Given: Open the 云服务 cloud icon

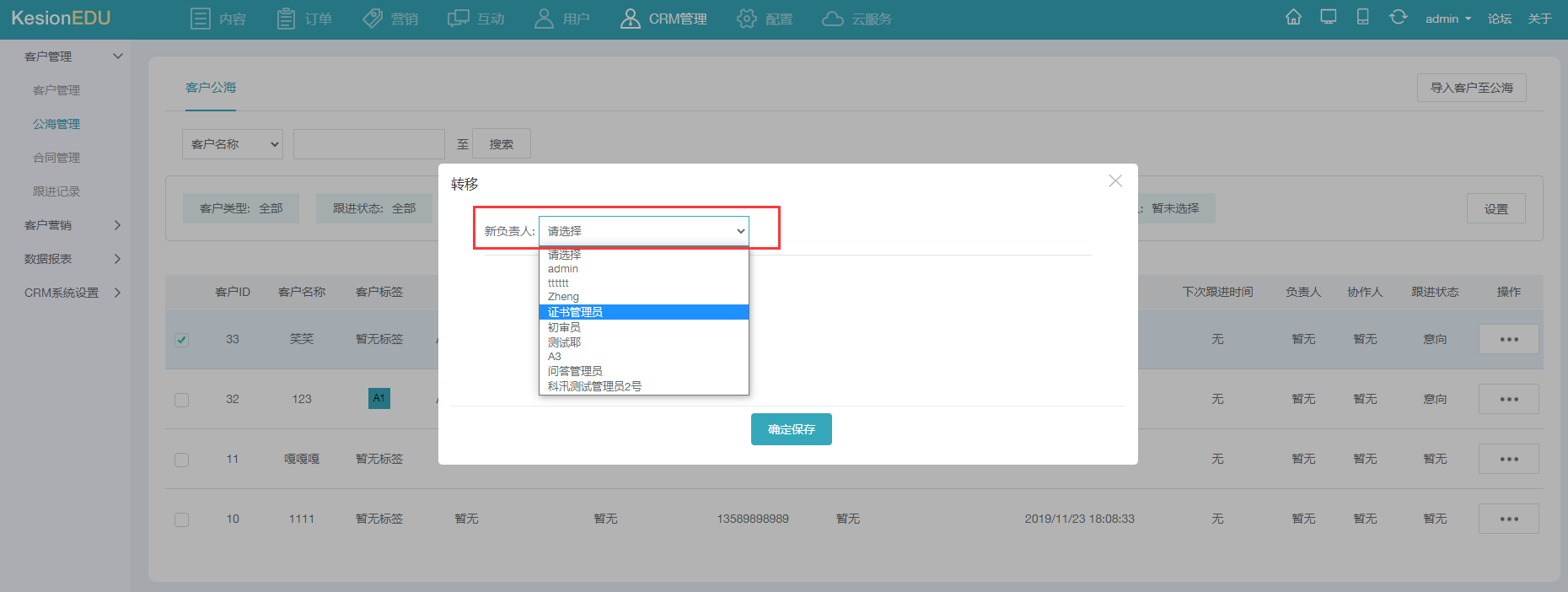Looking at the screenshot, I should [832, 19].
